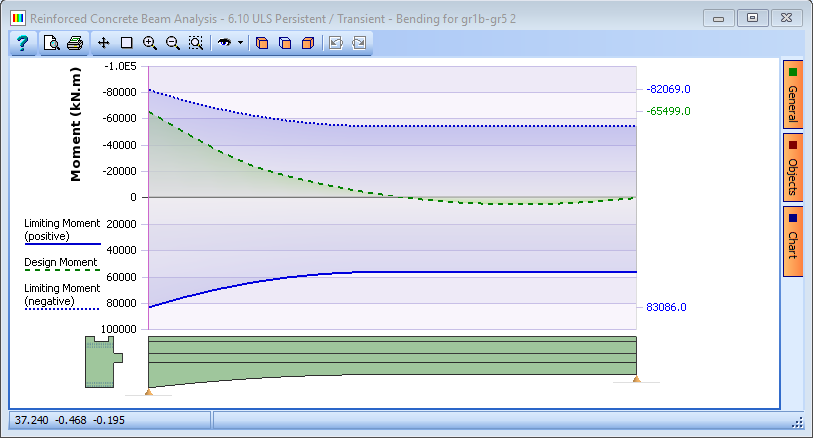Click the 83086.0 value label
This screenshot has height=438, width=813.
click(x=666, y=307)
